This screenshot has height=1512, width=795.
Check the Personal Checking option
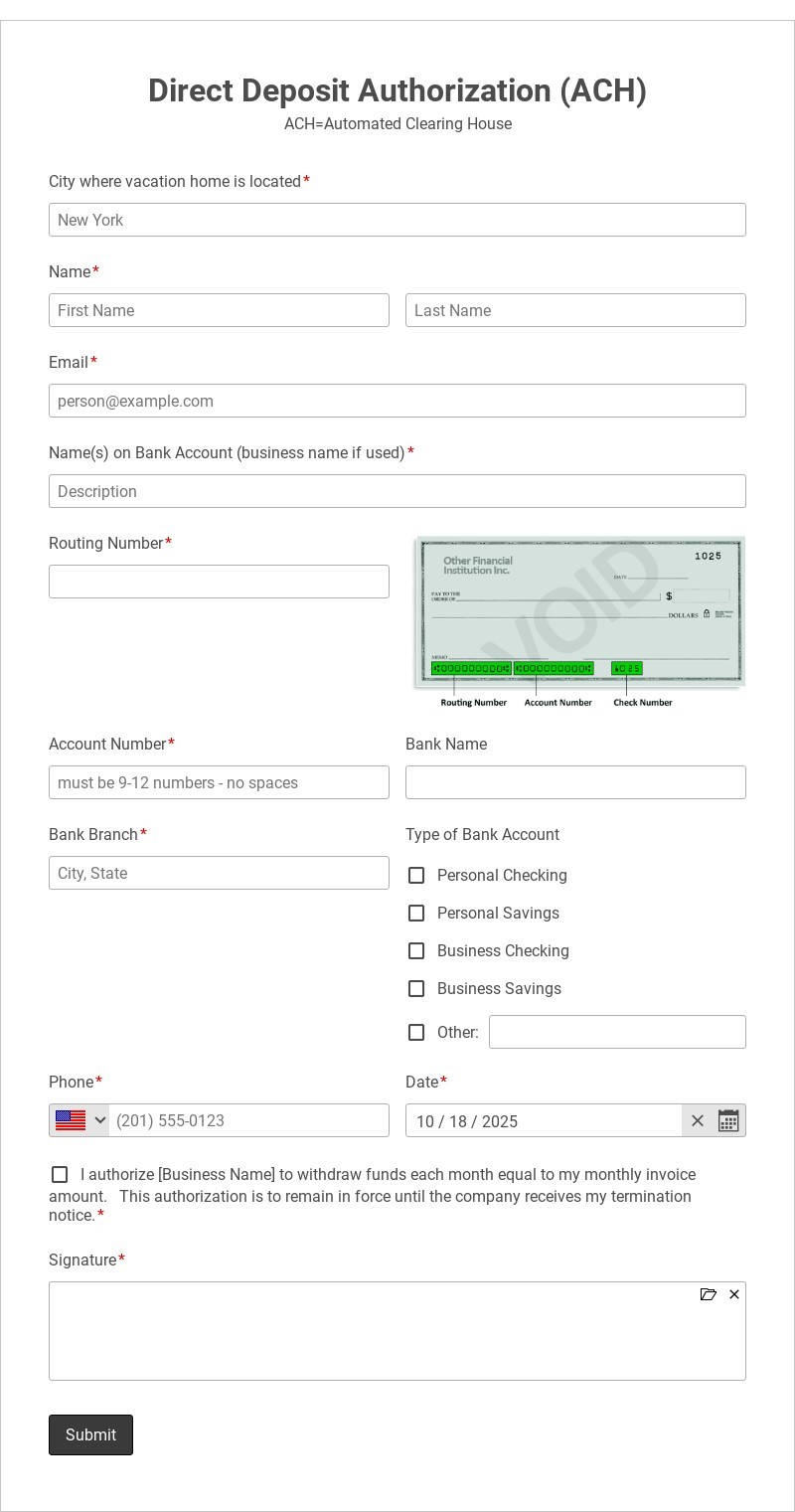416,876
